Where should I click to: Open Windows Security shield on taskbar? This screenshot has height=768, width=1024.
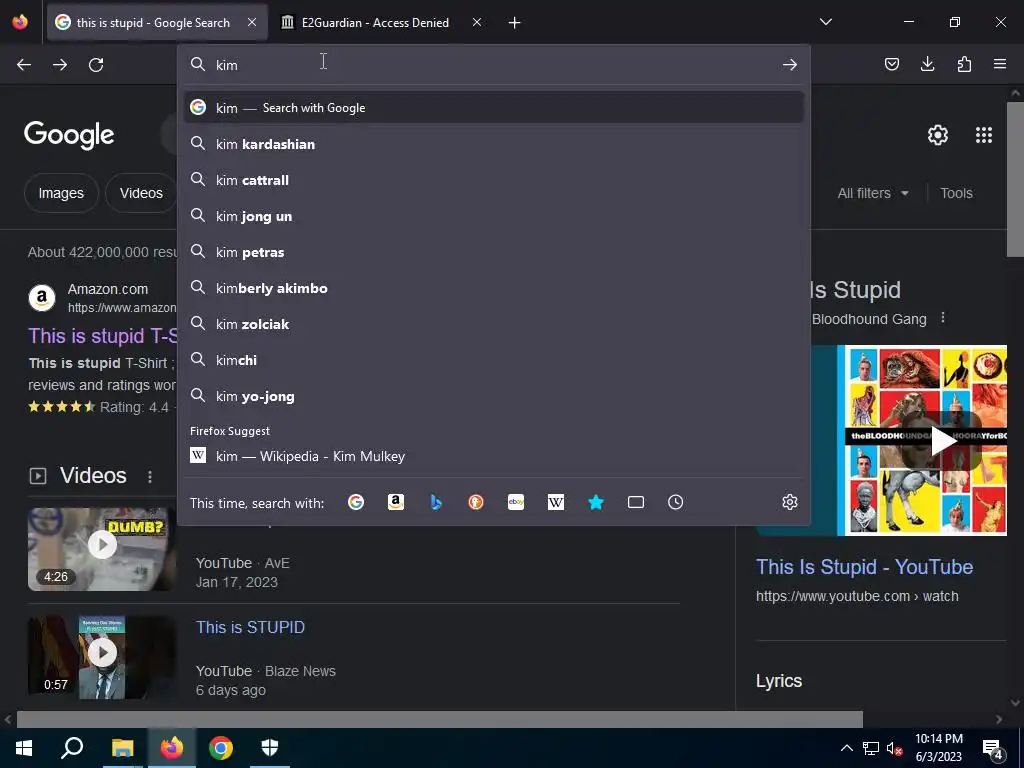[x=270, y=748]
